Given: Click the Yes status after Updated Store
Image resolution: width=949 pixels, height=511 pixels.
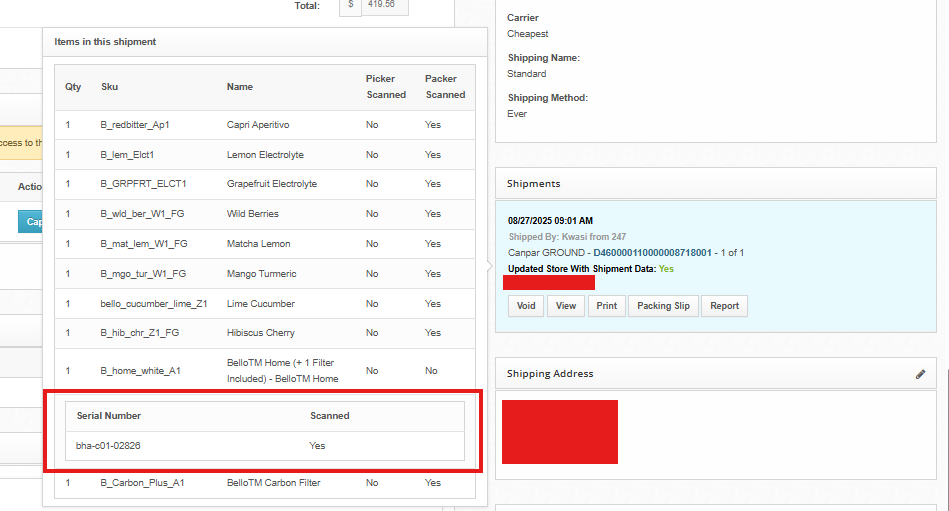Looking at the screenshot, I should point(666,269).
